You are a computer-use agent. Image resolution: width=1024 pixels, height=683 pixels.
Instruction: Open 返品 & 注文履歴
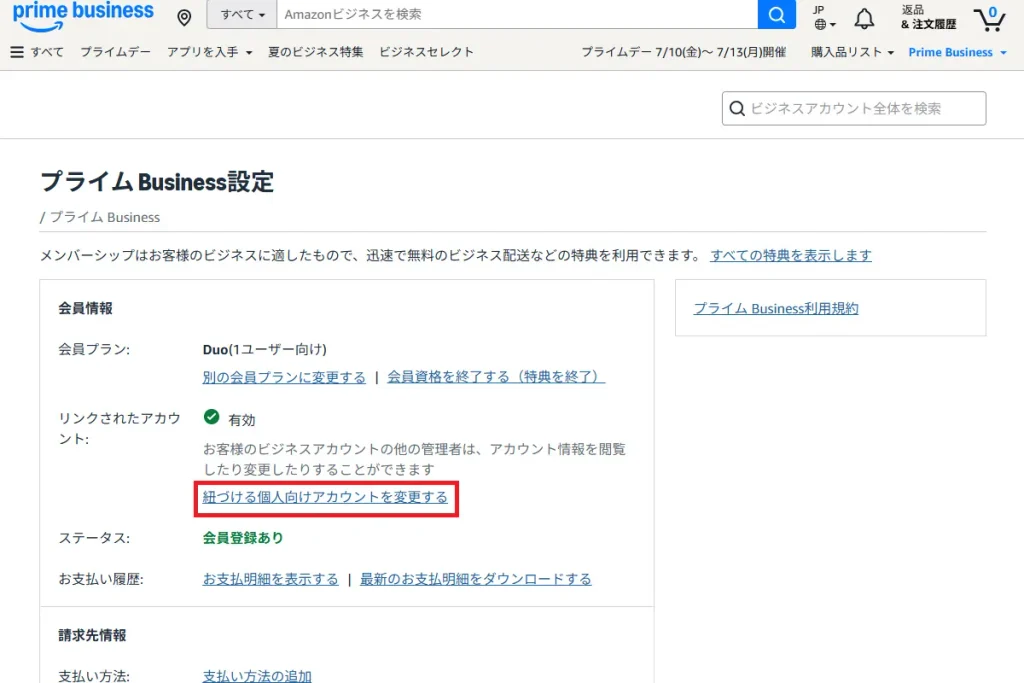coord(928,18)
